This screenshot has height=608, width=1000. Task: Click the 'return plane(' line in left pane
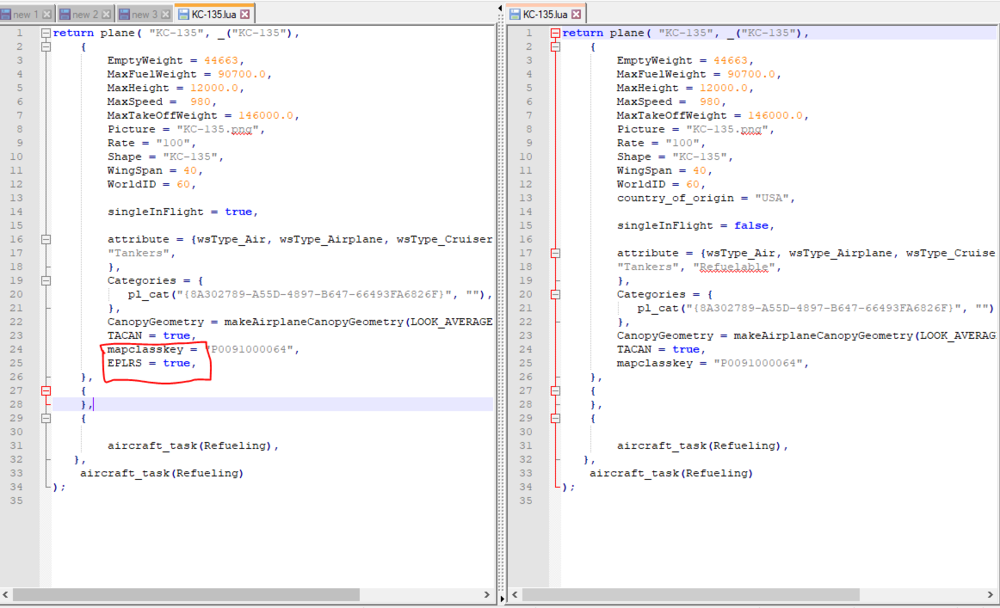pyautogui.click(x=176, y=33)
